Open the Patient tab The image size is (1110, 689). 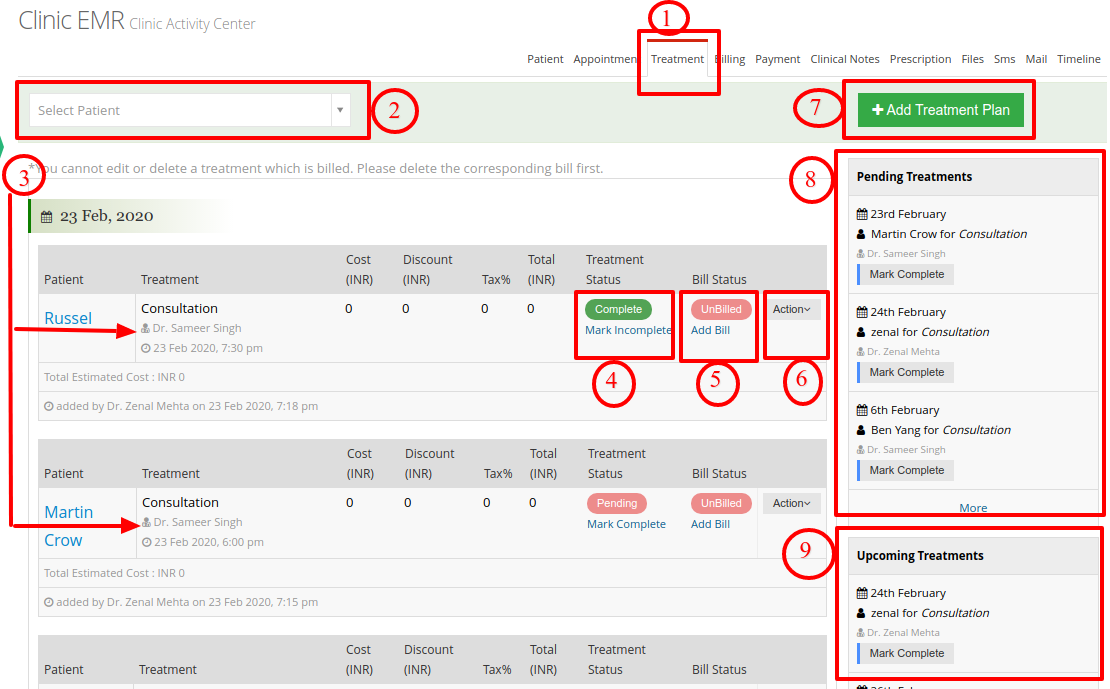tap(545, 59)
